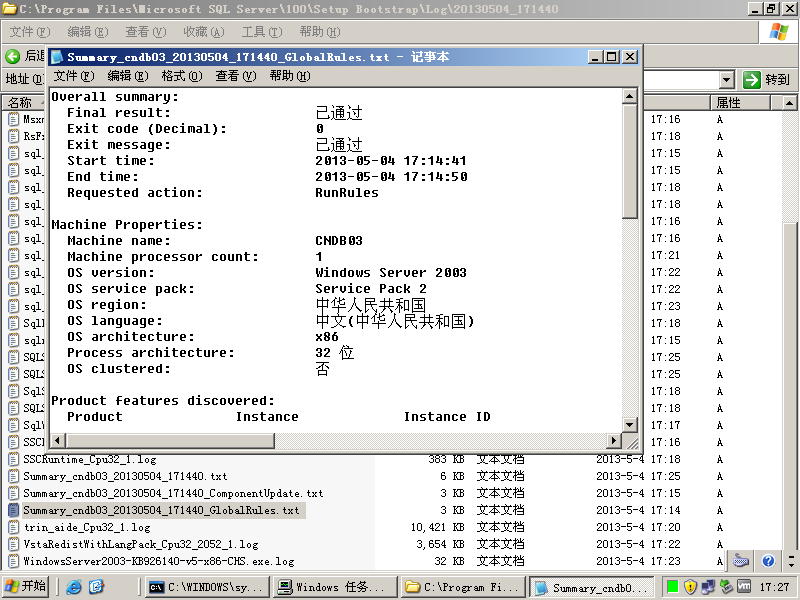Select the trin_aide_Cpu32_1.log file icon

(x=14, y=527)
